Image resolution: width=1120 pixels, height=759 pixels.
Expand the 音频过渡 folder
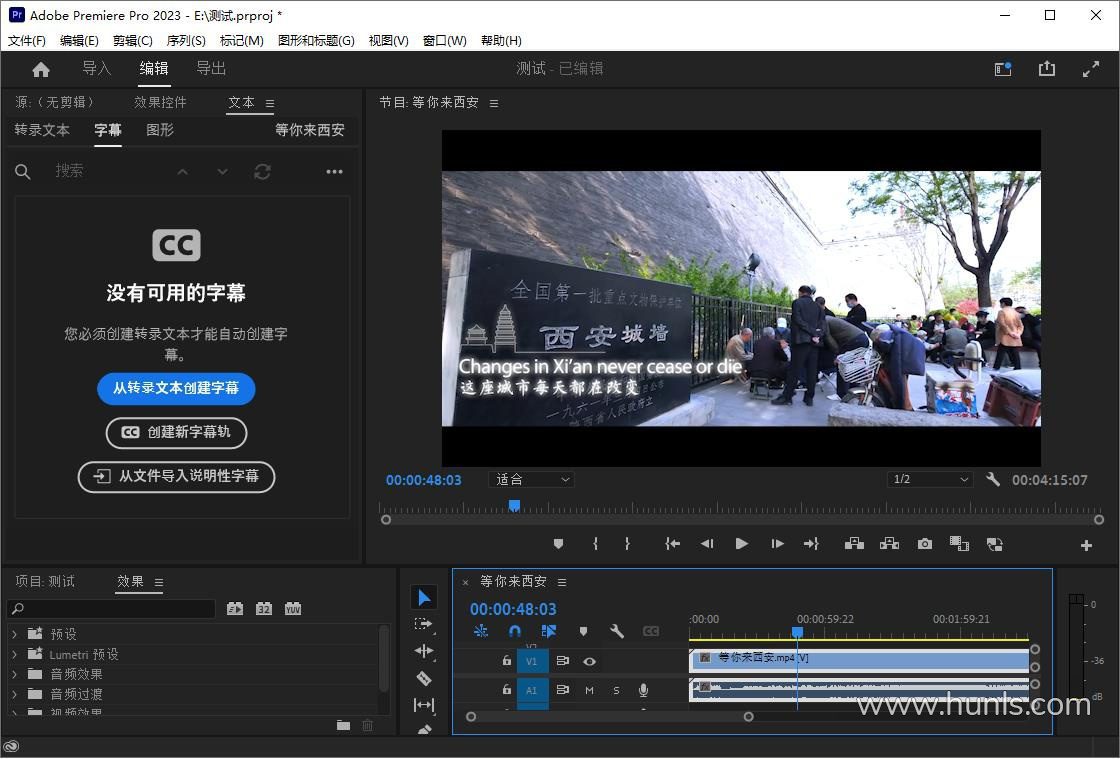point(14,694)
